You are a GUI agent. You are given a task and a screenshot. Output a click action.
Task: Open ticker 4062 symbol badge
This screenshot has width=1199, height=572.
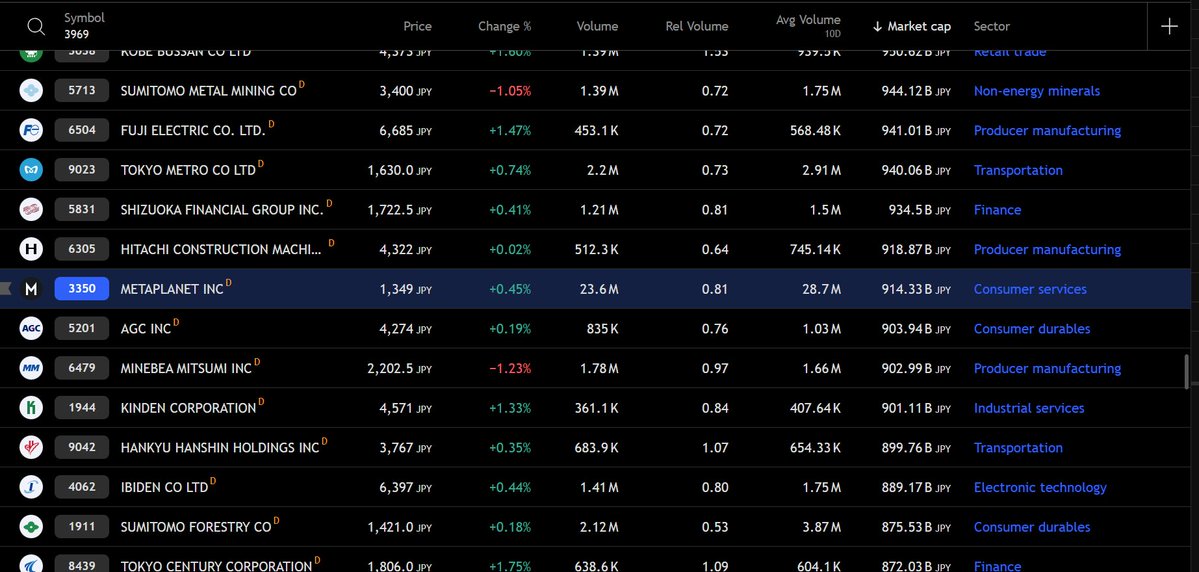click(82, 487)
